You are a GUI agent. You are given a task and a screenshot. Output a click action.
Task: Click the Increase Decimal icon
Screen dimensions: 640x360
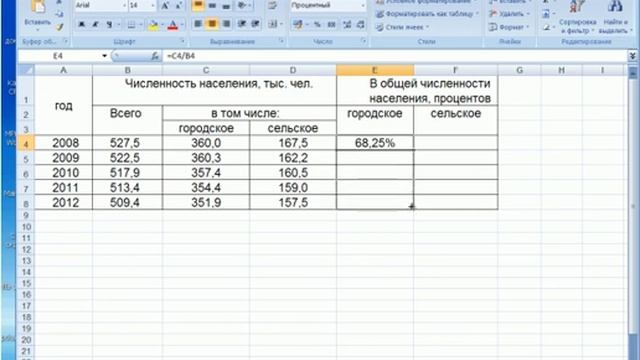click(347, 24)
